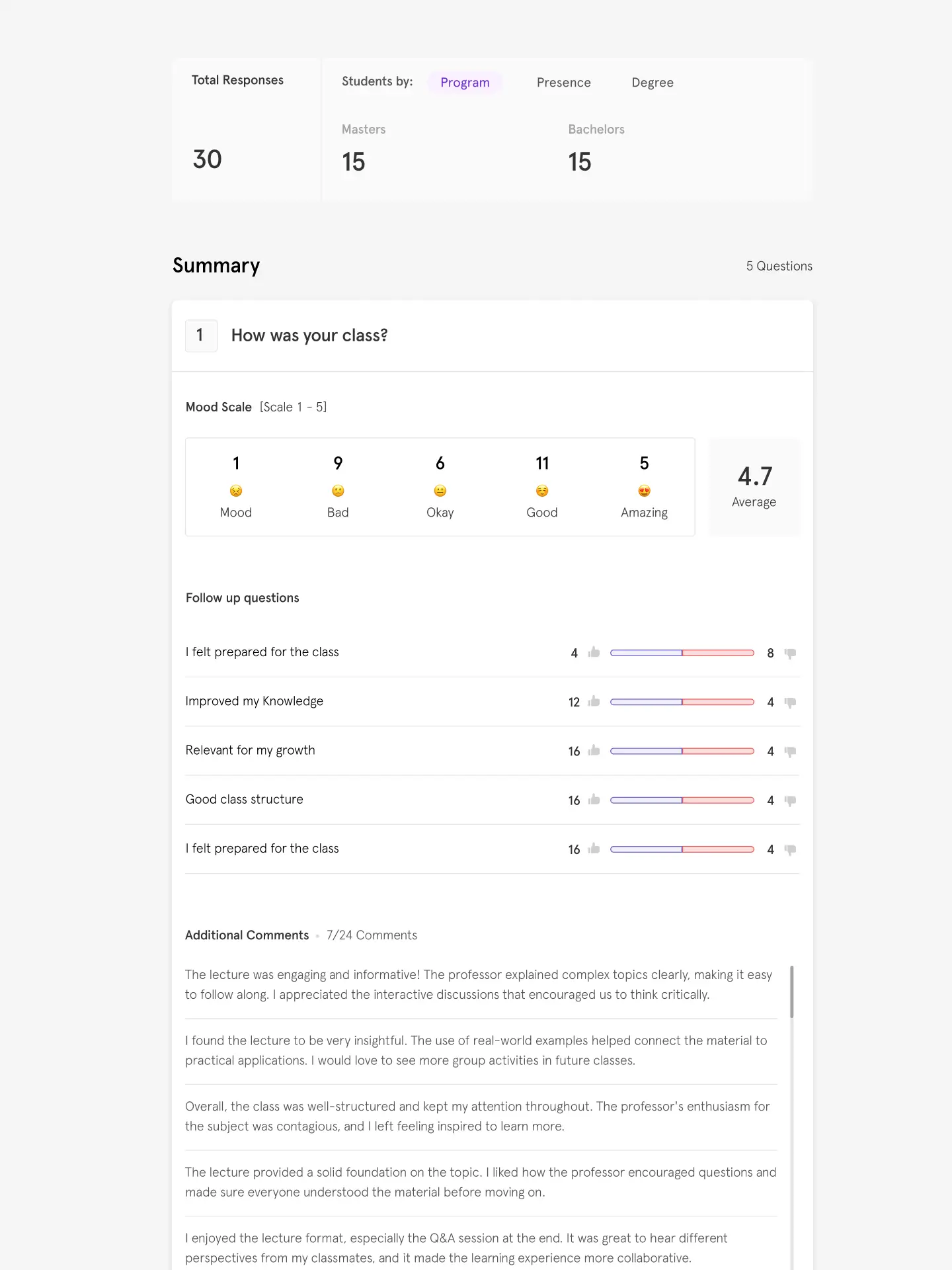Click the 'Relevant for my growth' row text
The height and width of the screenshot is (1270, 952).
pos(250,750)
